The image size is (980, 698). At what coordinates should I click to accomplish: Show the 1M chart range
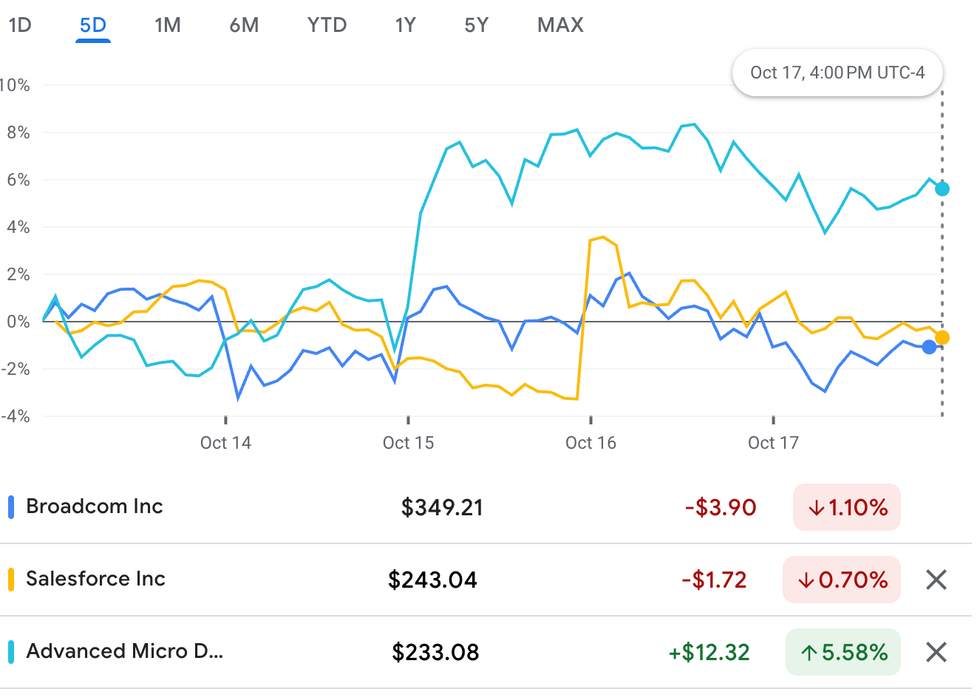point(167,25)
